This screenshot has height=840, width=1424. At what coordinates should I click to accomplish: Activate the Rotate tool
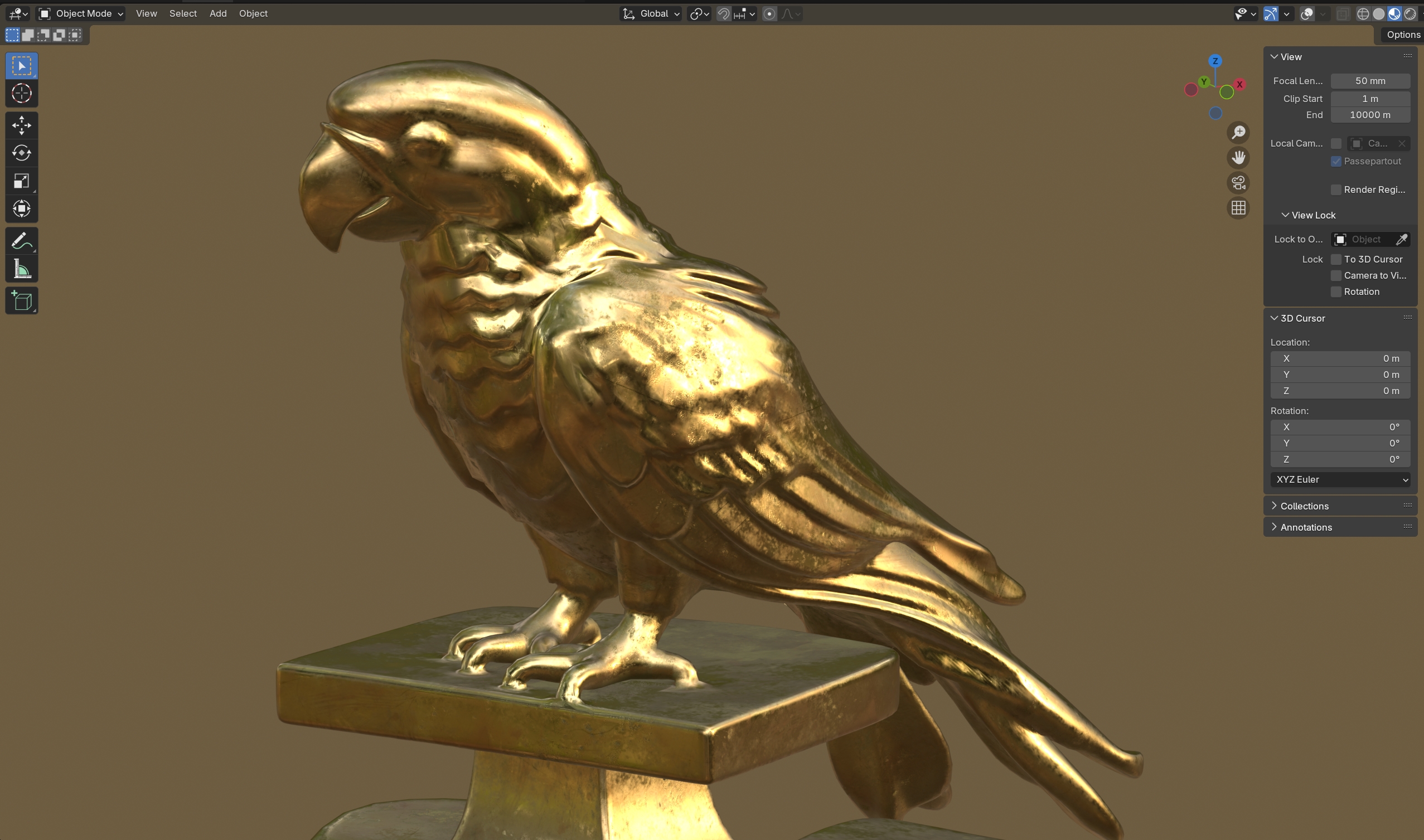pos(22,153)
